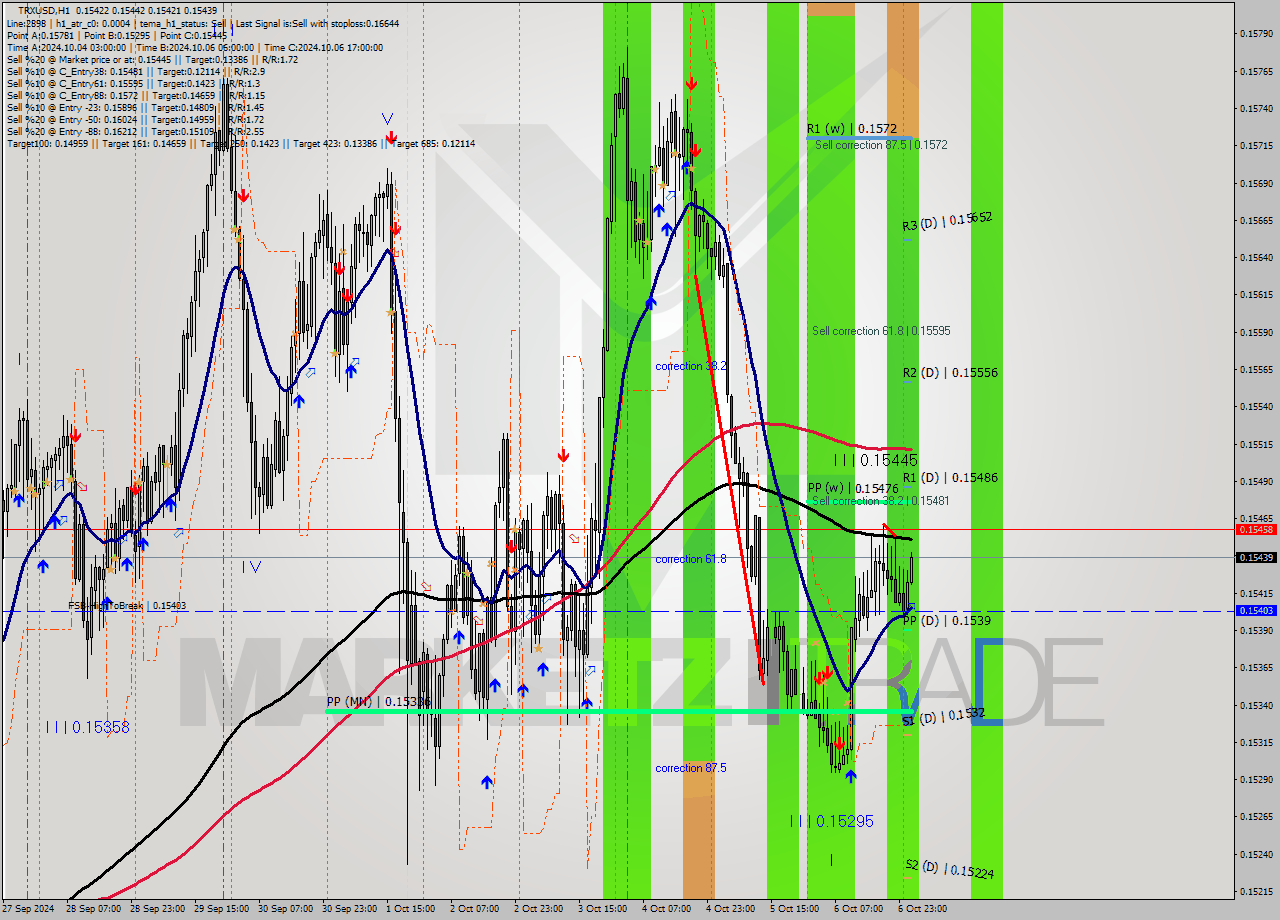This screenshot has height=920, width=1280.
Task: Click the 1 Oct 15:00 time label
Action: point(411,909)
